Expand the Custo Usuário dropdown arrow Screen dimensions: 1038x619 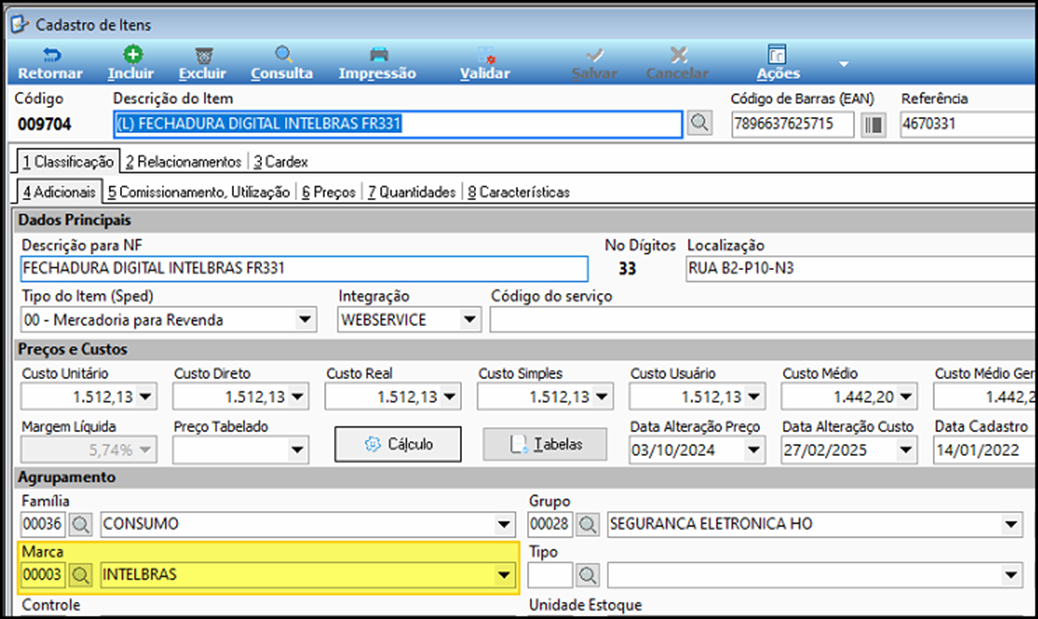(x=754, y=397)
